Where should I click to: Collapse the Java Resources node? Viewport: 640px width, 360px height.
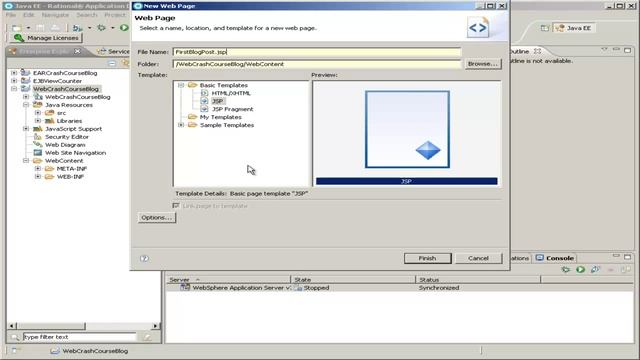[x=26, y=105]
